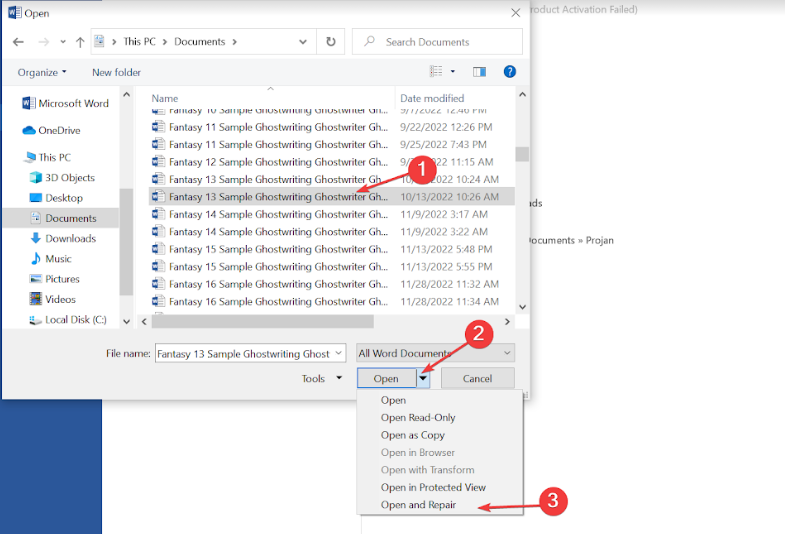Select Fantasy 14 file modified 11/9/2022 3:17 AM
The width and height of the screenshot is (785, 534).
point(331,214)
